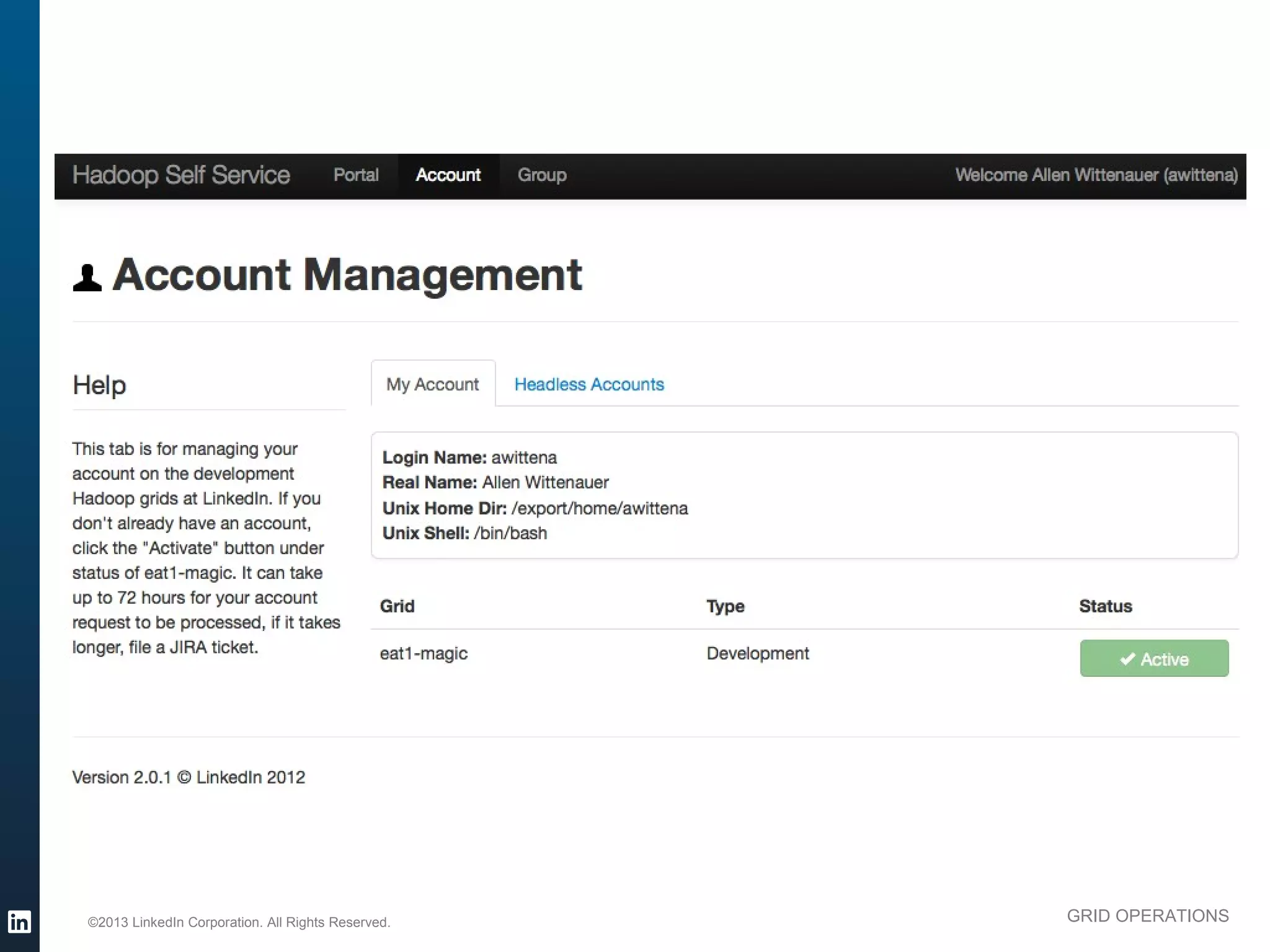Image resolution: width=1270 pixels, height=952 pixels.
Task: Switch to the My Account tab
Action: (433, 384)
